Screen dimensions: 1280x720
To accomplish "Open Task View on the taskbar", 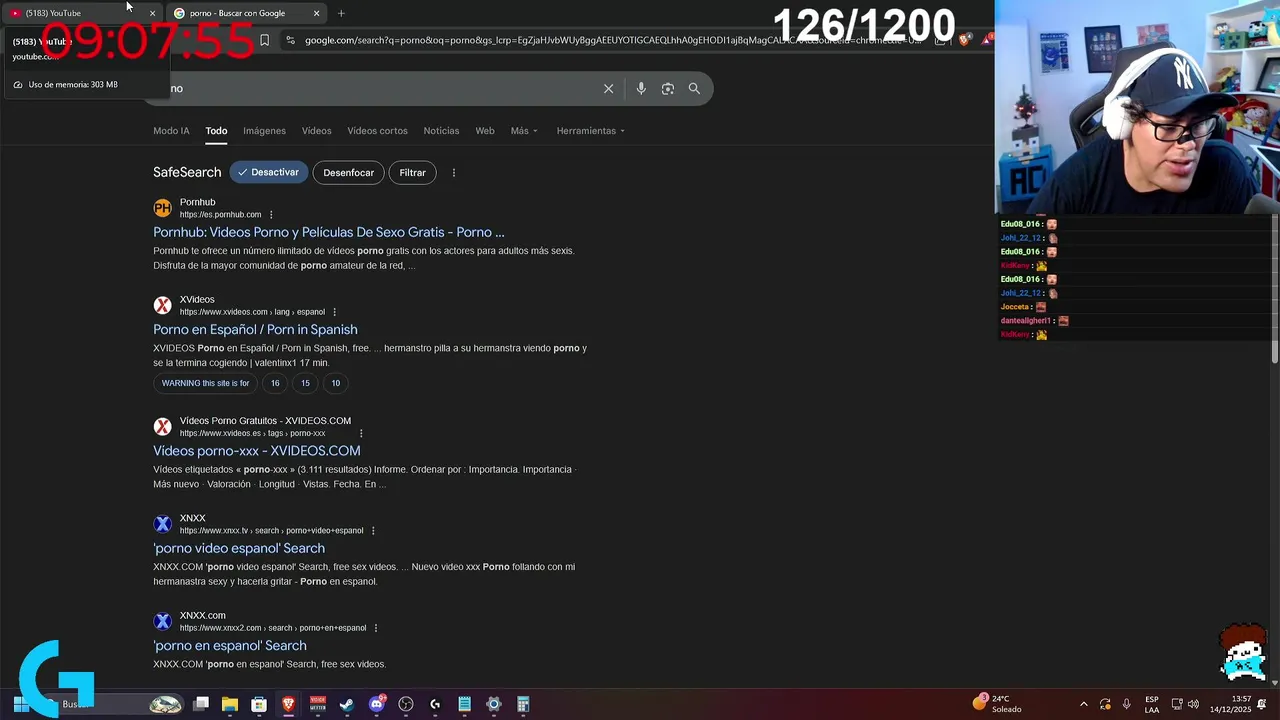I will [x=201, y=704].
